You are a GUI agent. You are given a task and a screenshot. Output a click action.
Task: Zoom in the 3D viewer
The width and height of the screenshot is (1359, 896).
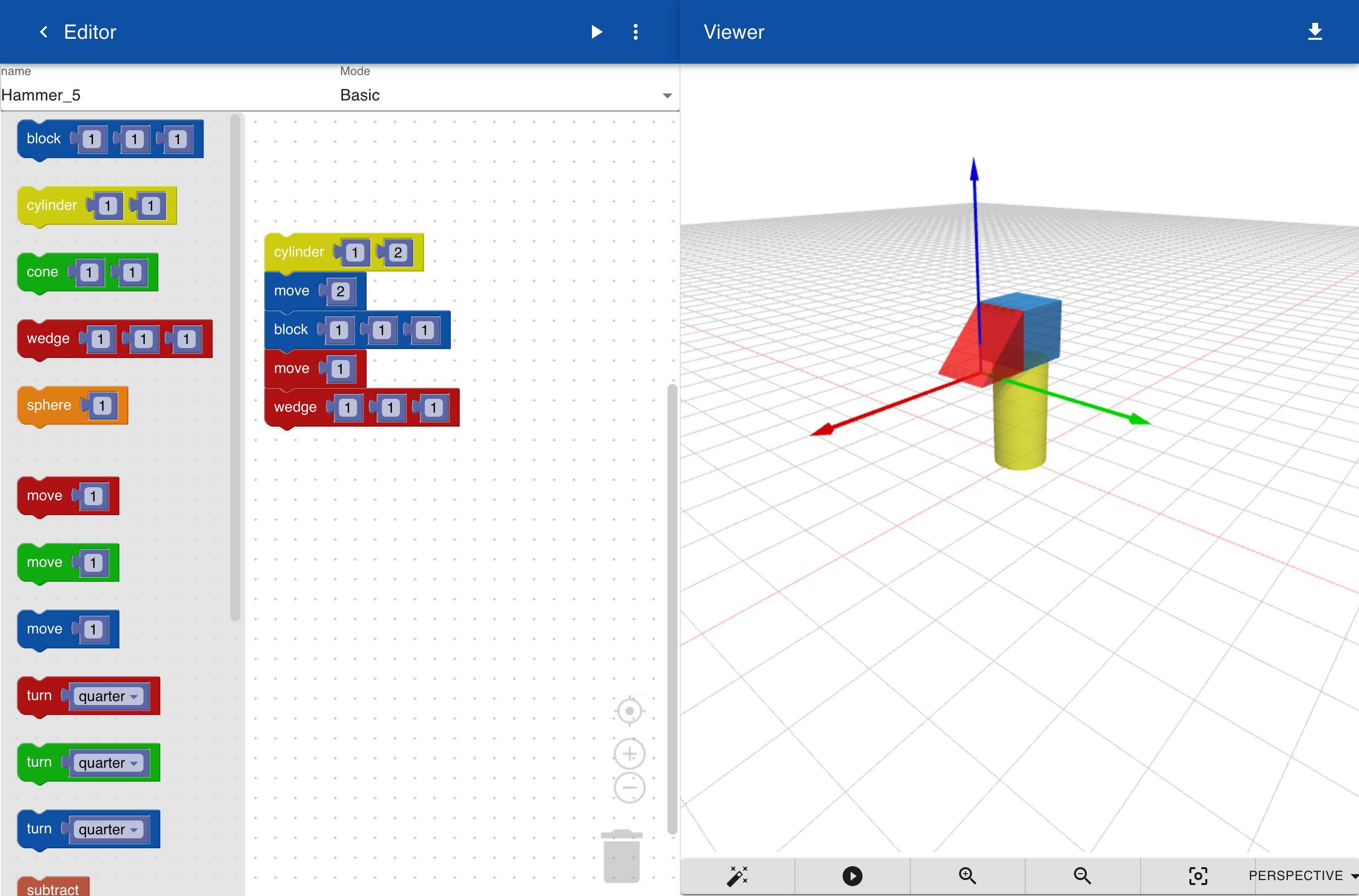968,876
